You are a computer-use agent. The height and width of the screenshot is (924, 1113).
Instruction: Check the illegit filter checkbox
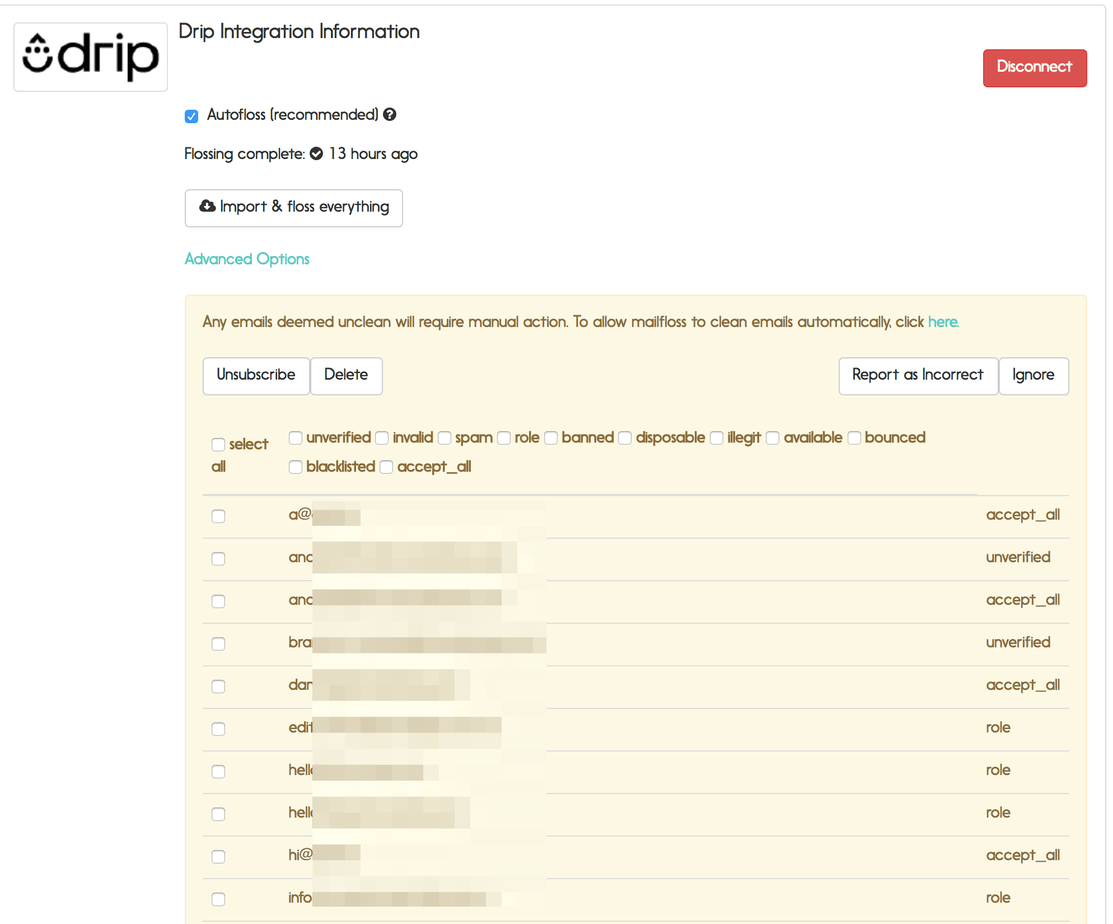[x=716, y=438]
